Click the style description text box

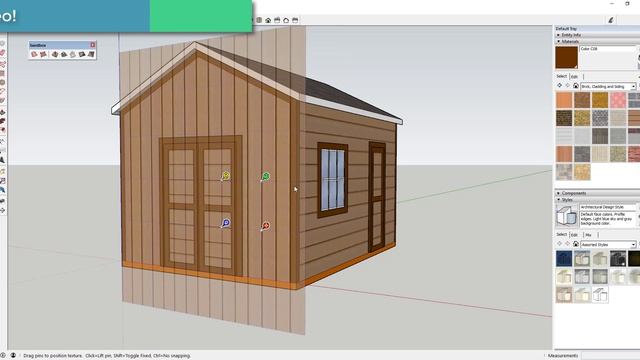point(608,219)
